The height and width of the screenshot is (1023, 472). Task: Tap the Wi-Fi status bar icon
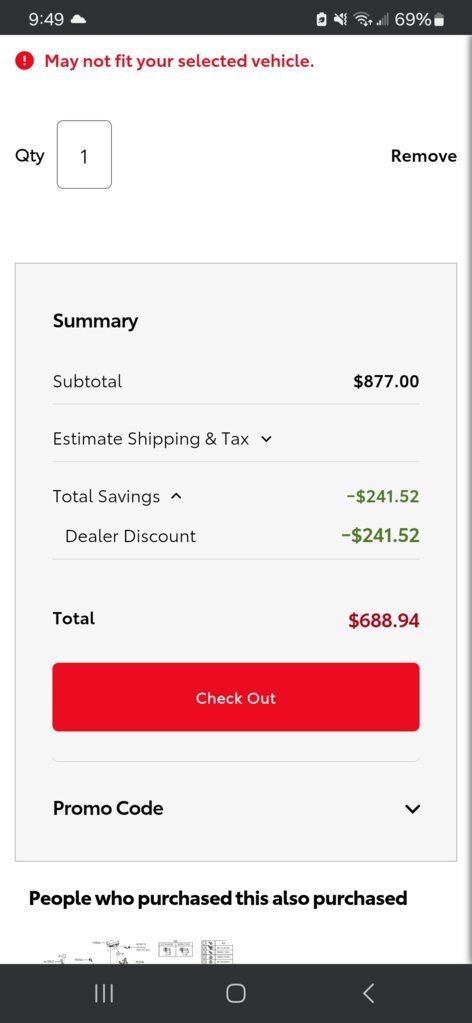[361, 20]
